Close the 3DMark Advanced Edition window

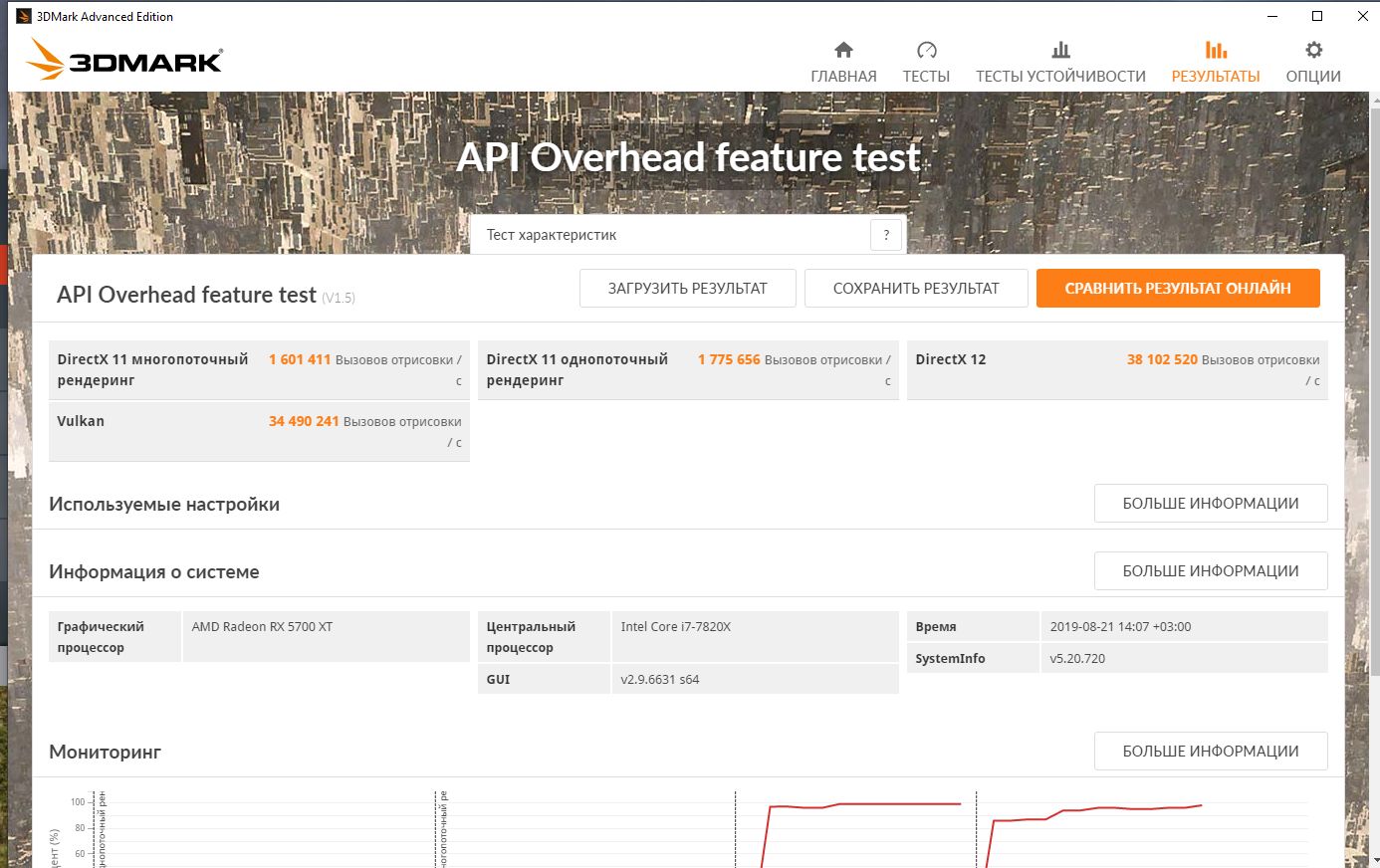[x=1363, y=16]
